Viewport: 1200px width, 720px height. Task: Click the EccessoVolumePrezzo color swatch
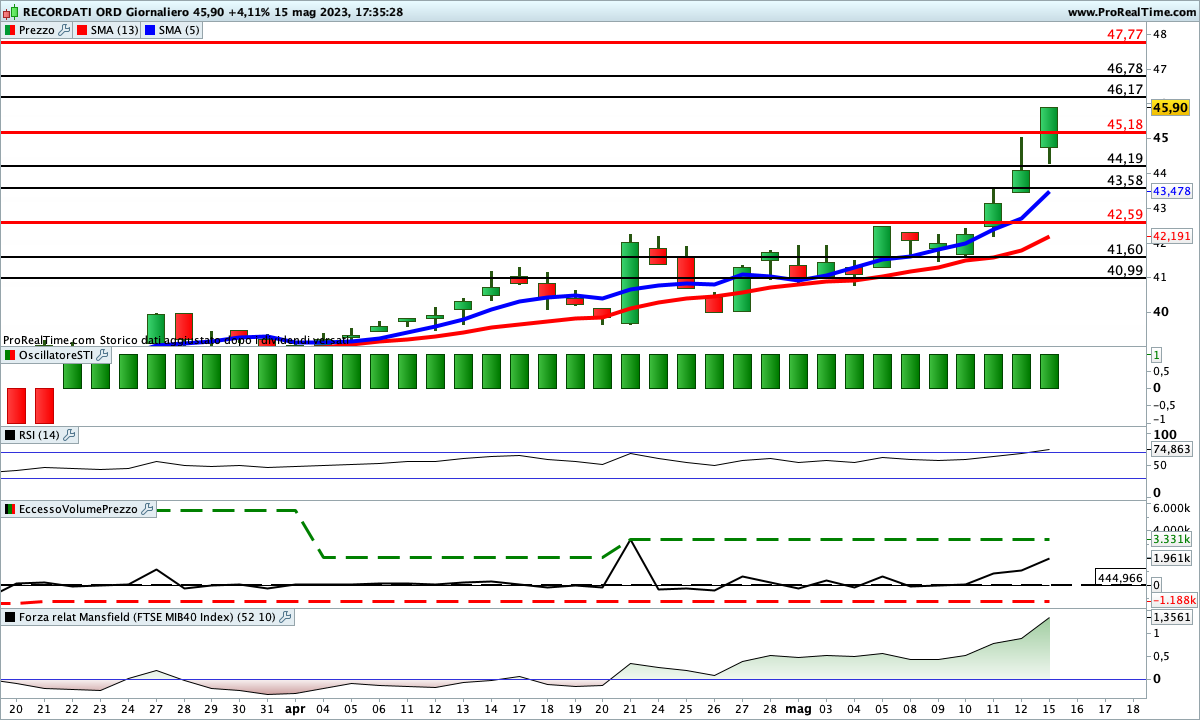(11, 509)
